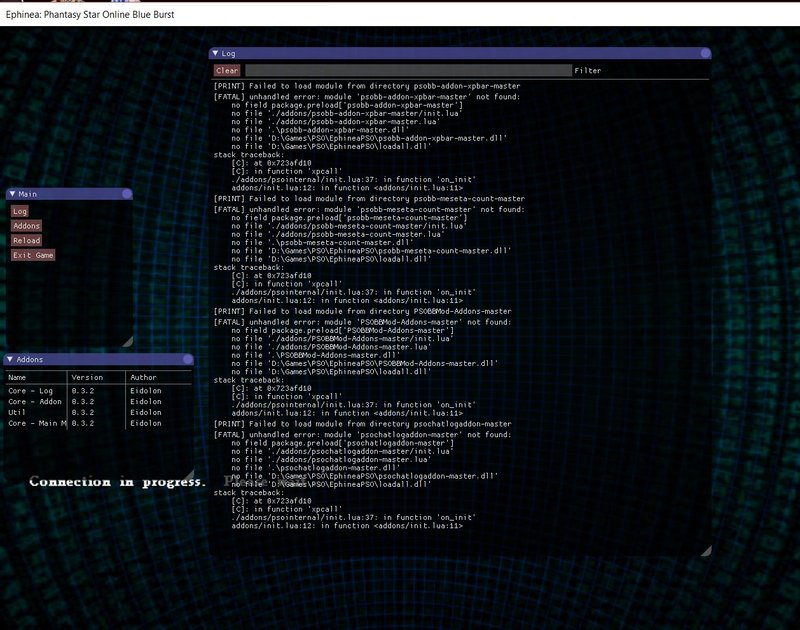Select the 'Core - Addon' addon row
Screen dimensions: 800x630
[x=99, y=401]
